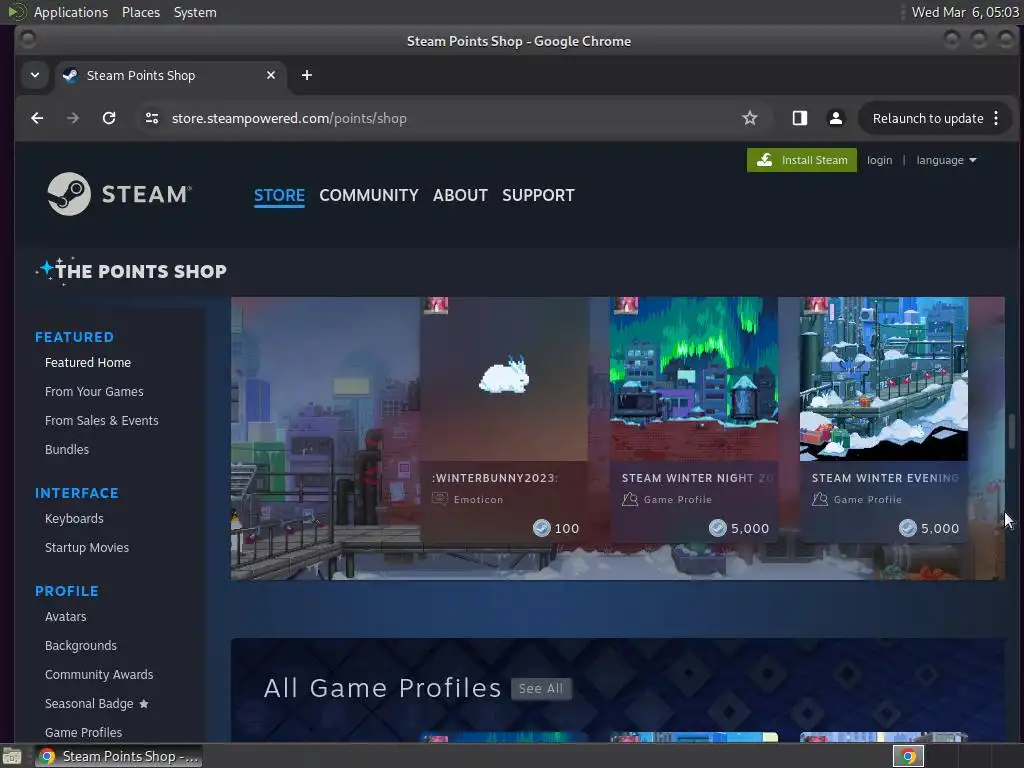Open the SUPPORT menu item
The image size is (1024, 768).
538,195
